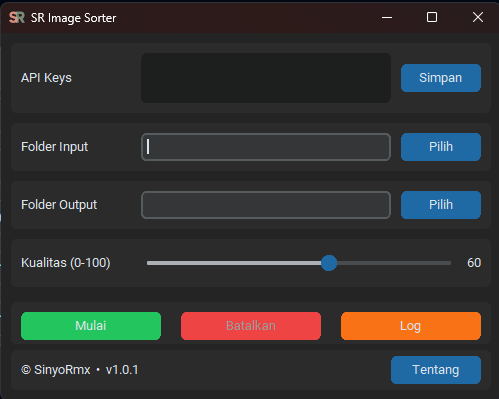Focus the Folder Input text field
Viewport: 499px width, 399px height.
266,147
